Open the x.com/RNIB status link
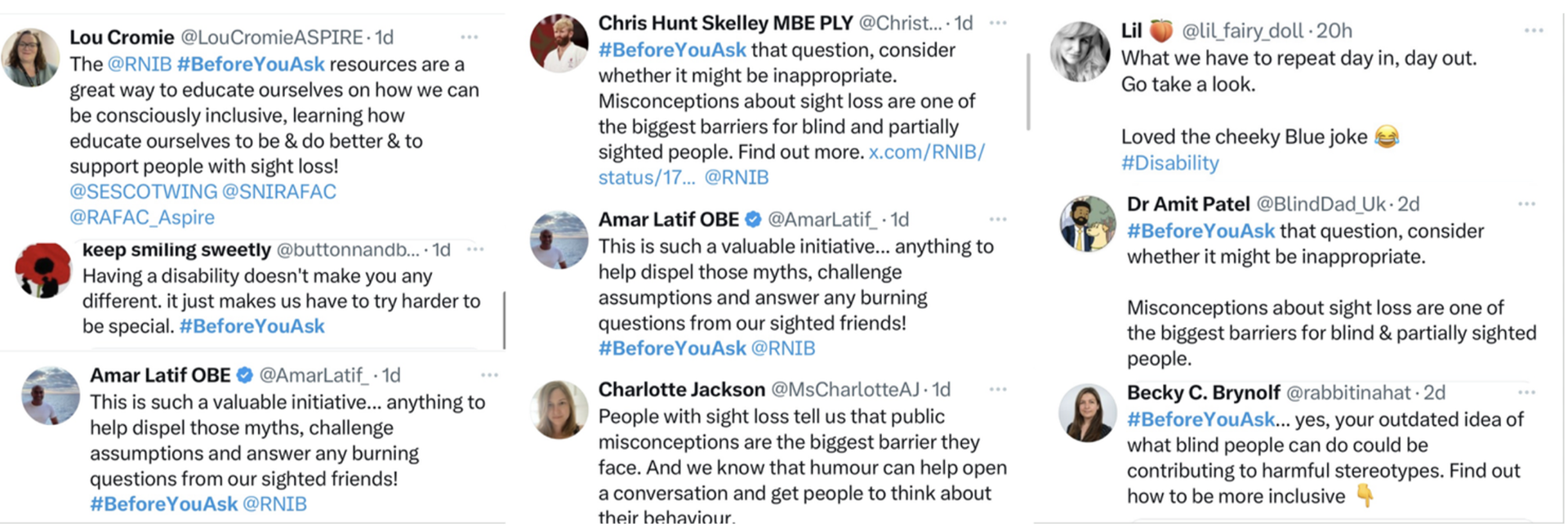 pos(791,164)
